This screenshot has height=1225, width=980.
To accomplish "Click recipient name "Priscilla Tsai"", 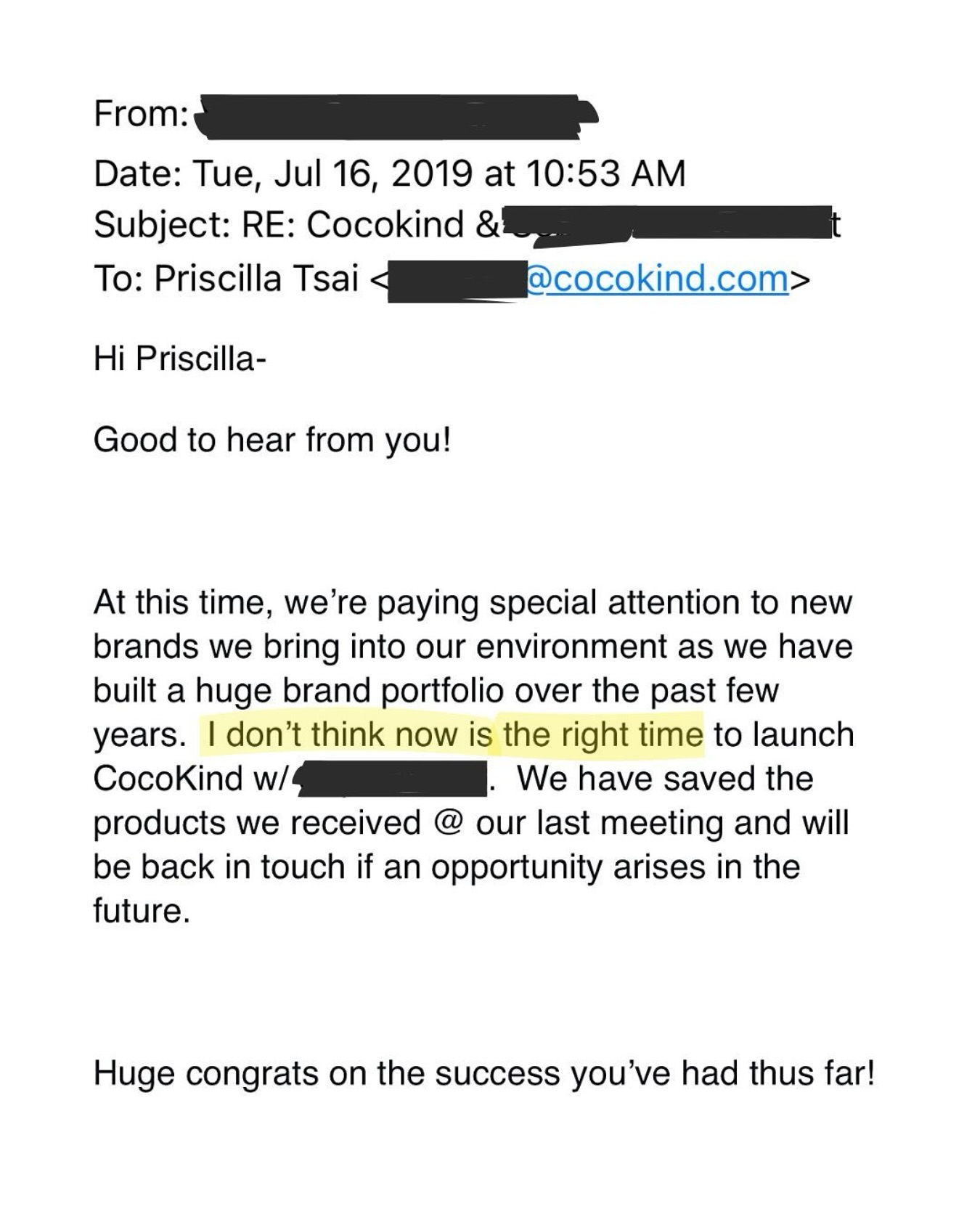I will click(x=256, y=279).
